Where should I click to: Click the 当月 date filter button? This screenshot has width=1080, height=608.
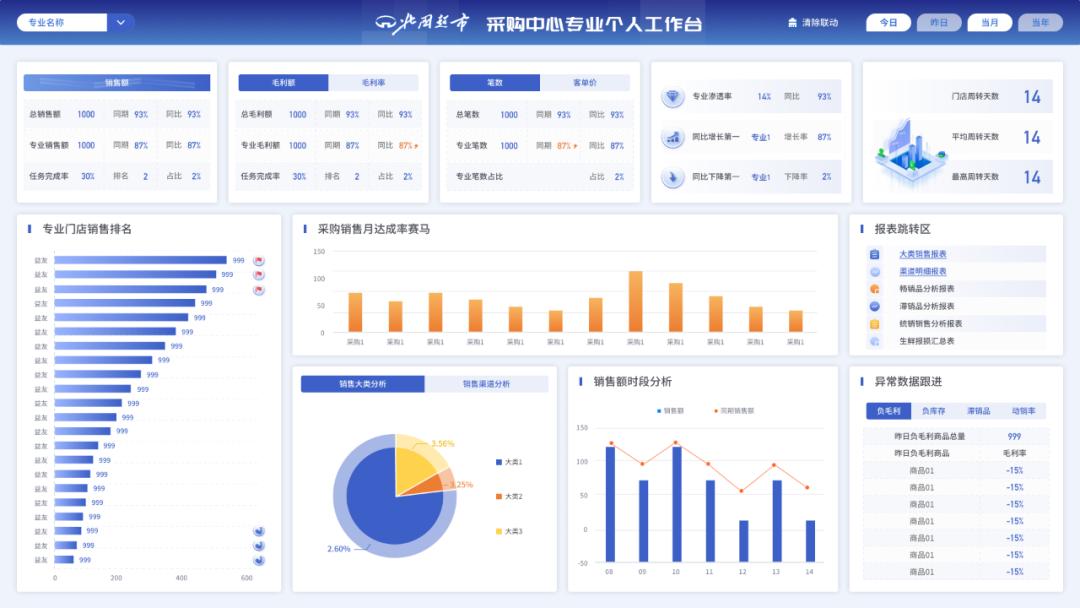(989, 21)
